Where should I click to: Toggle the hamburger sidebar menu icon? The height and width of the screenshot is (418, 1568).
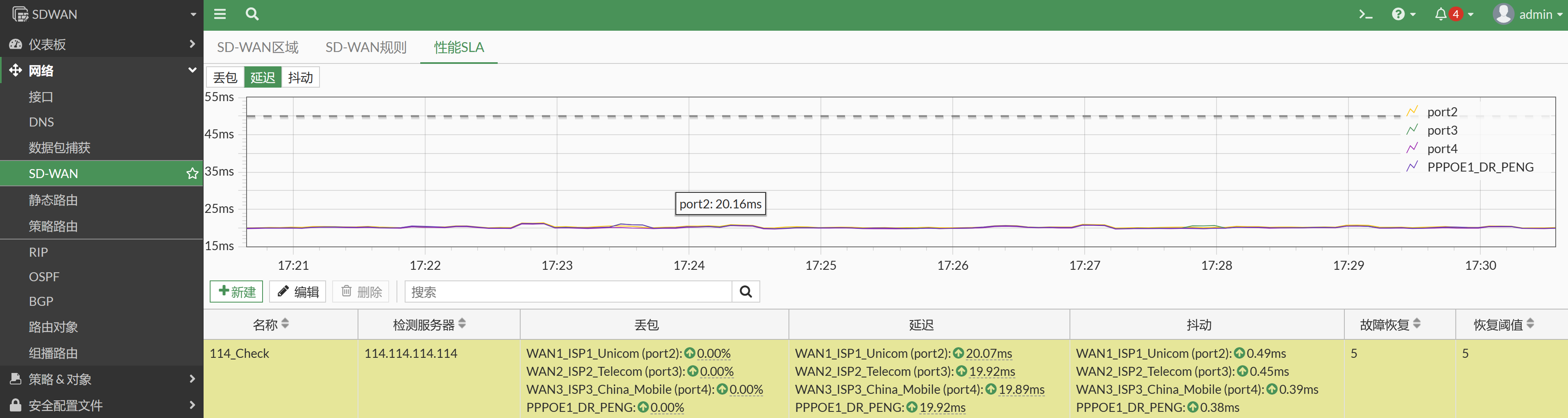coord(220,14)
